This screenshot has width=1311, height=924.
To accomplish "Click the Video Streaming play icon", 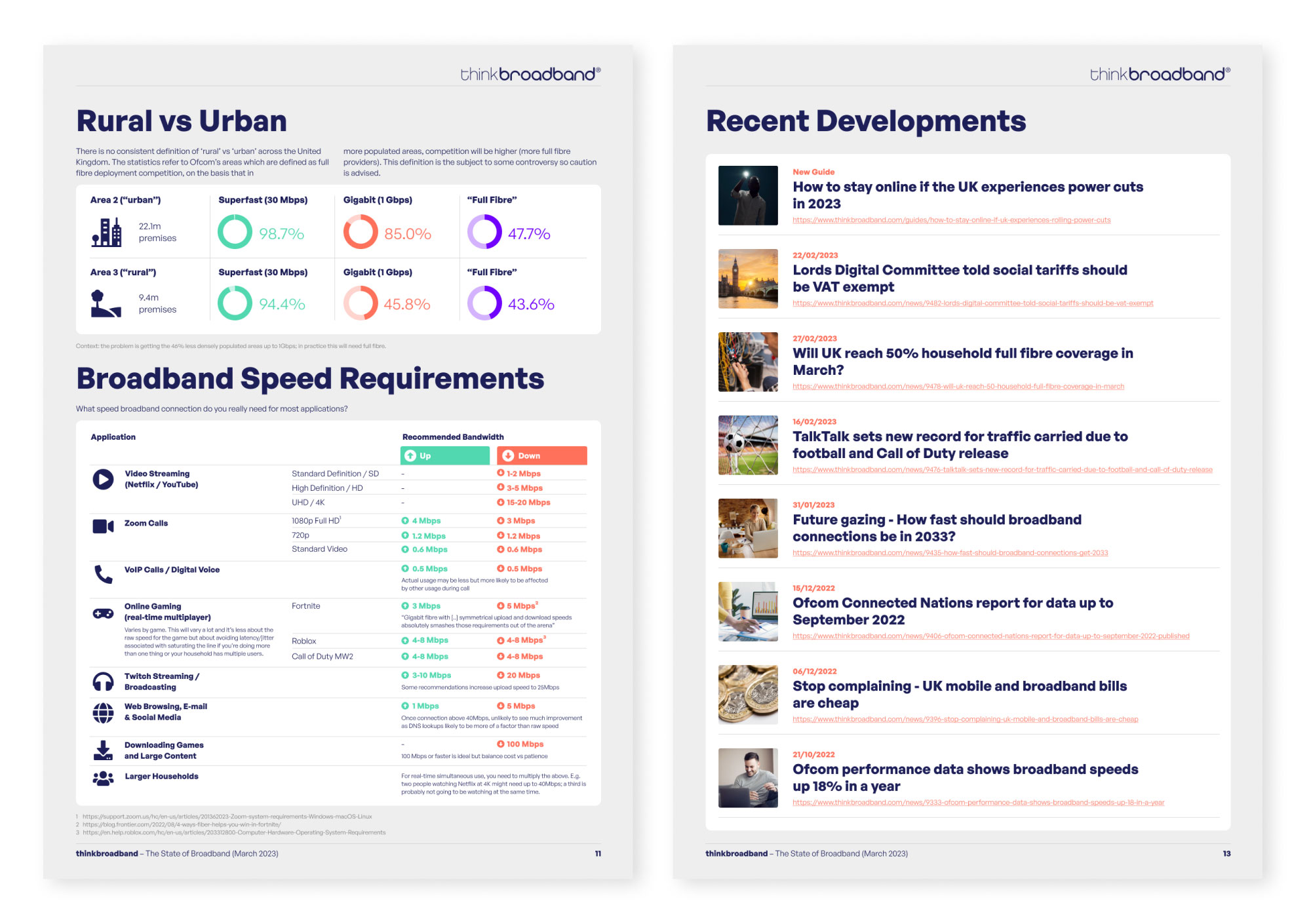I will pyautogui.click(x=103, y=479).
